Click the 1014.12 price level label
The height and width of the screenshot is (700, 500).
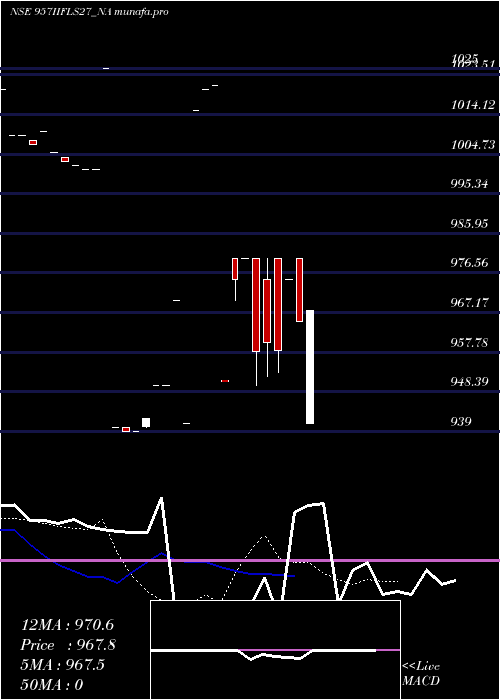pyautogui.click(x=473, y=105)
